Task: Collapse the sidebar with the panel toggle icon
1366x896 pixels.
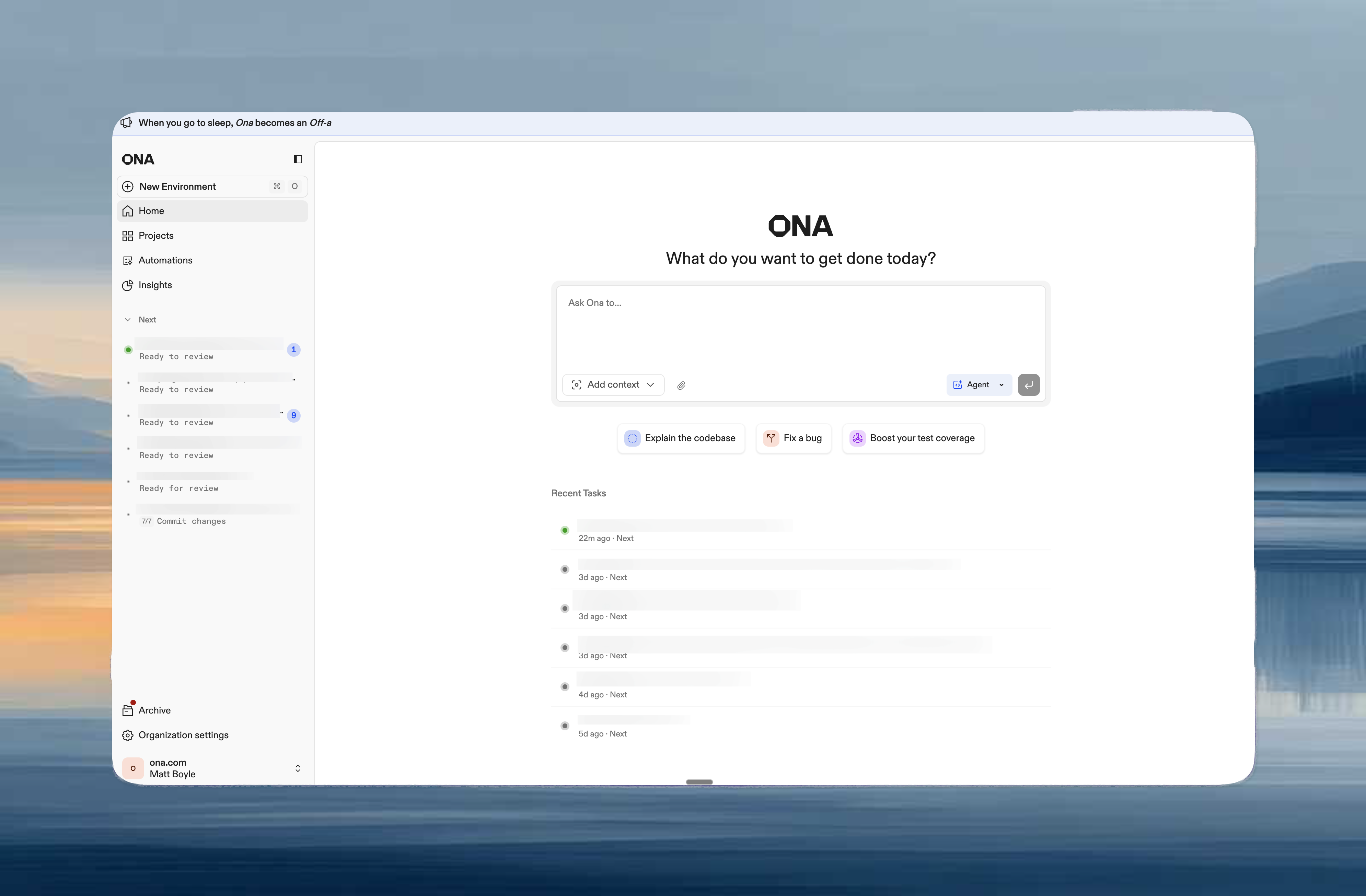Action: click(297, 159)
